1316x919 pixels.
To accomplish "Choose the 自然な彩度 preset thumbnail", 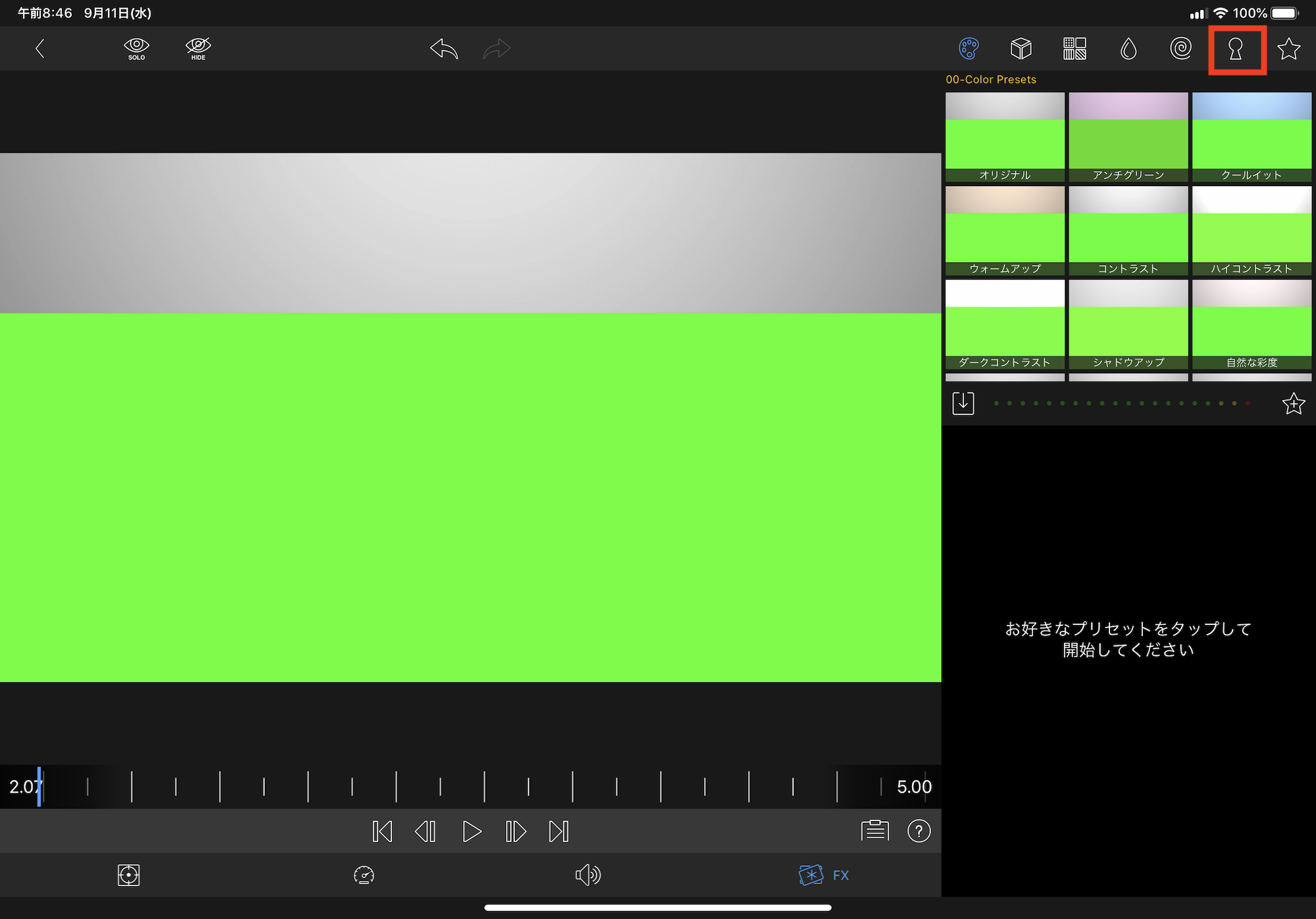I will pyautogui.click(x=1251, y=324).
